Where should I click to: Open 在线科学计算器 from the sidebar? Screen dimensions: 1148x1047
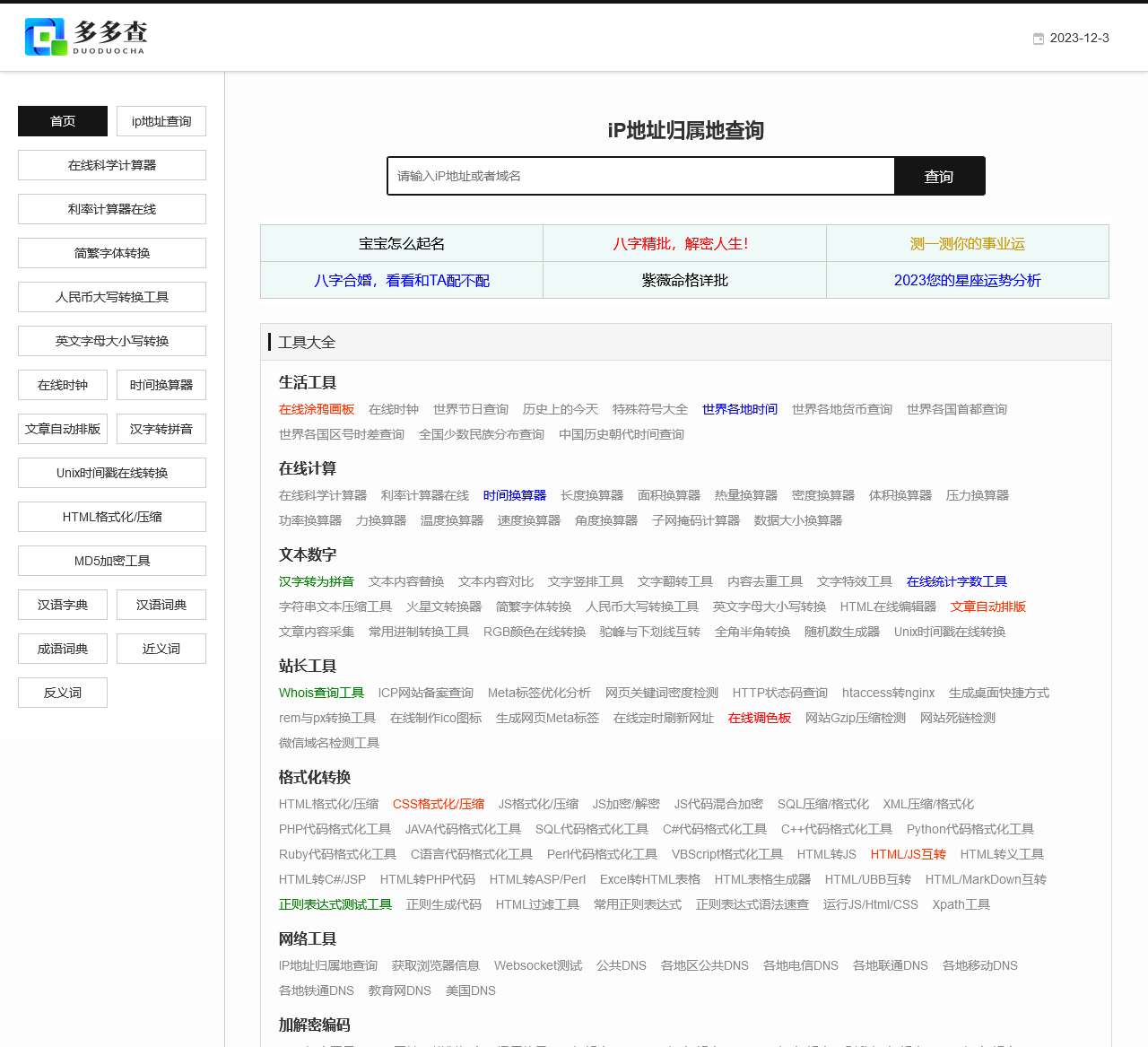pos(112,165)
